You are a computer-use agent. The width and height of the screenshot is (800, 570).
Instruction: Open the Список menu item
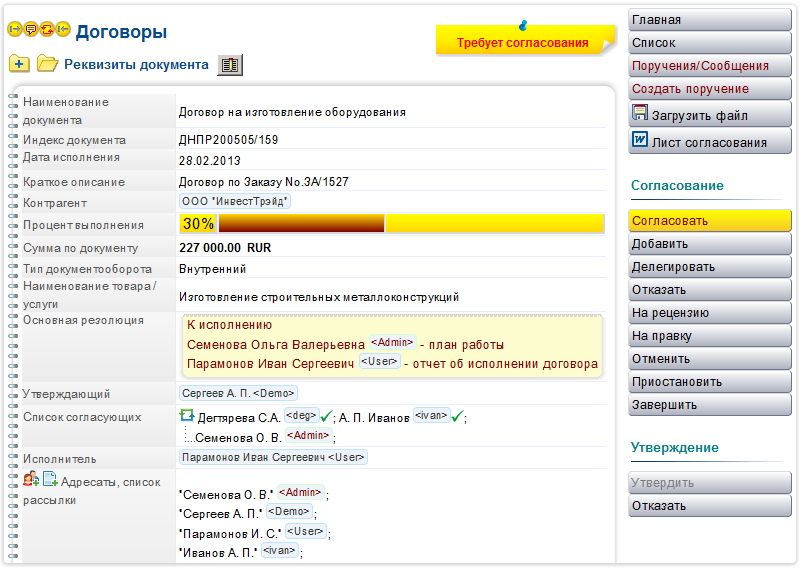coord(710,43)
